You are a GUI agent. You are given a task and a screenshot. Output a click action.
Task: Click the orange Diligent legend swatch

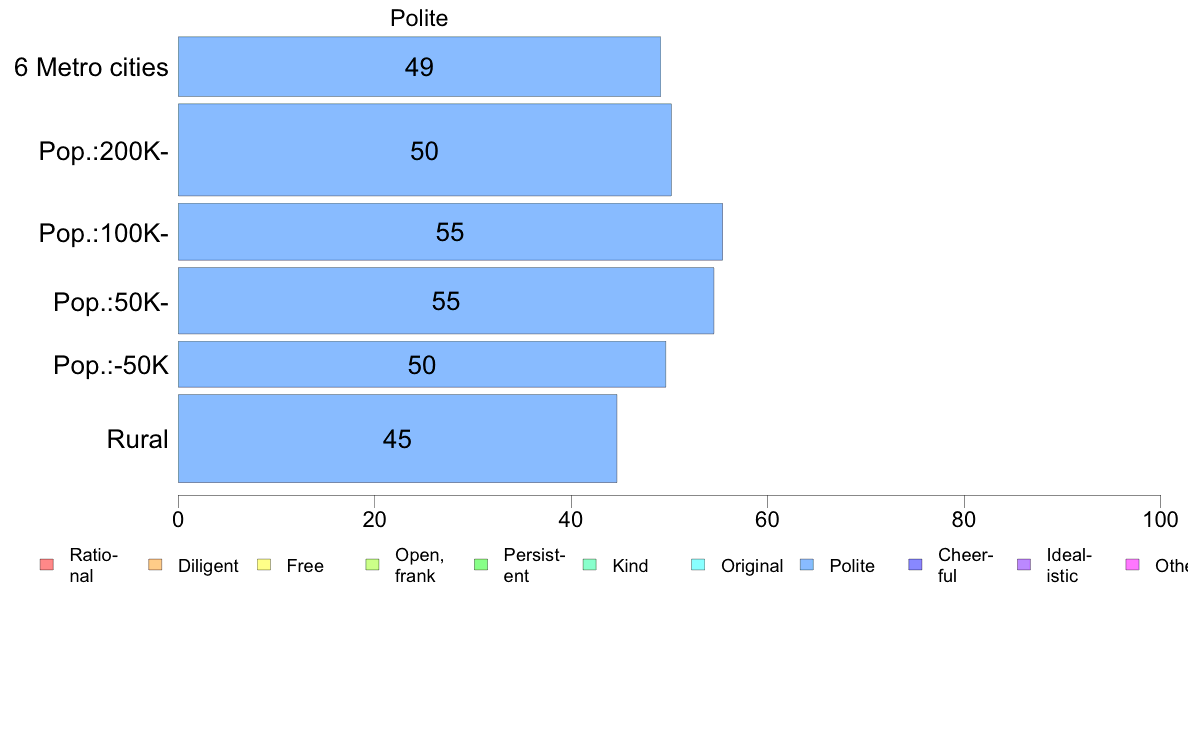pyautogui.click(x=155, y=565)
